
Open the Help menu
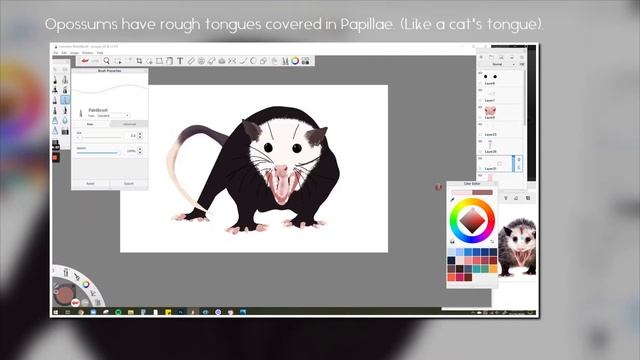tap(100, 53)
